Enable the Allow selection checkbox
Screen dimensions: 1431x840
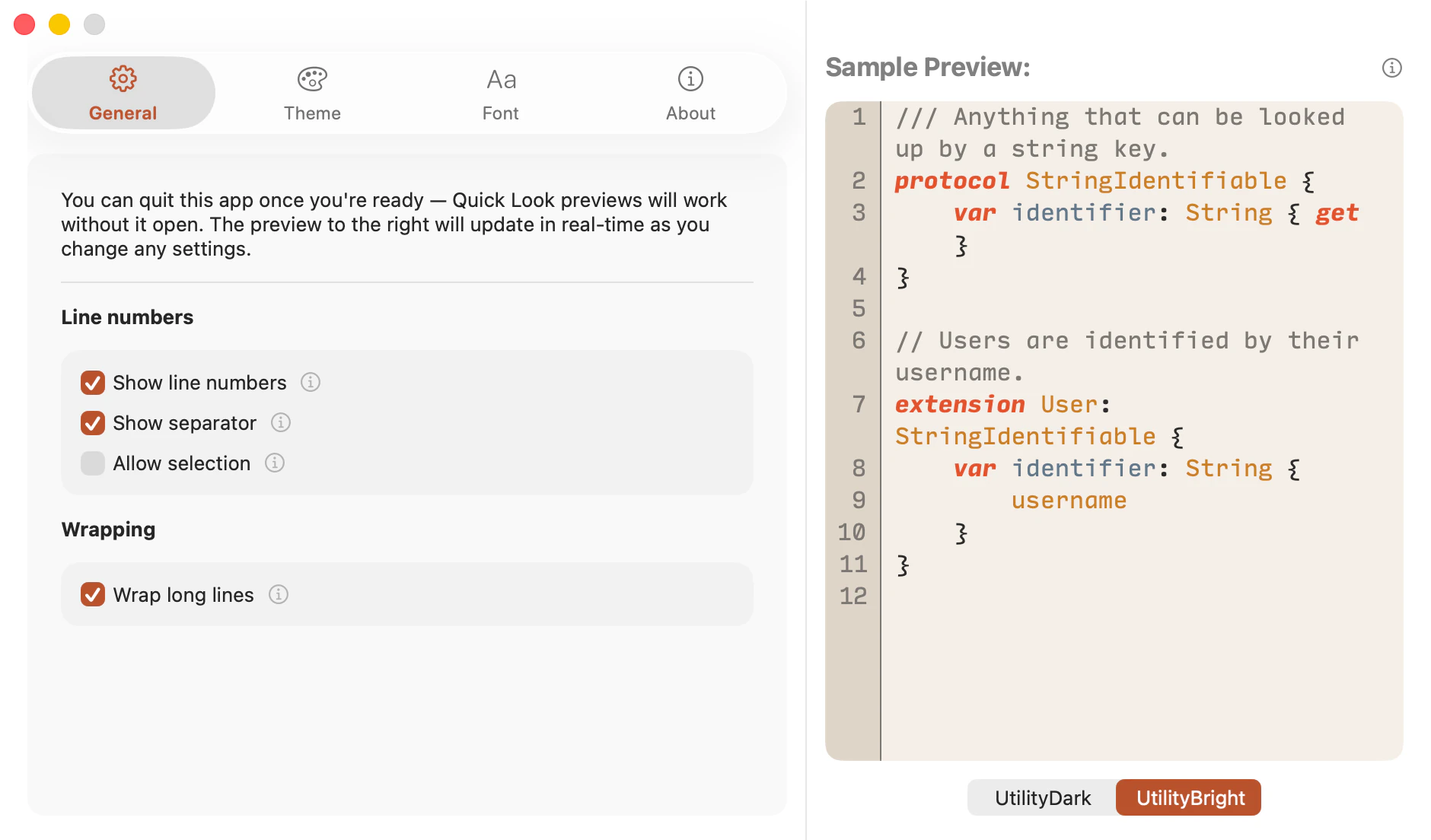pyautogui.click(x=93, y=463)
